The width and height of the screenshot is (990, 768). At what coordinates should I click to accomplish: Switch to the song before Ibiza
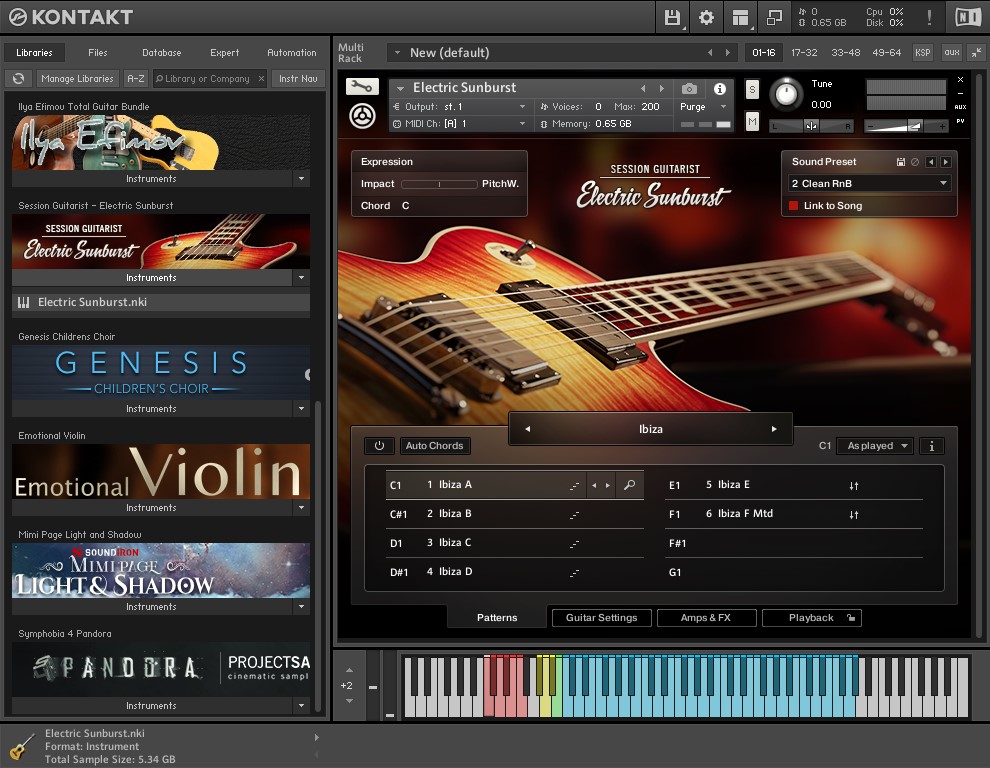[528, 429]
